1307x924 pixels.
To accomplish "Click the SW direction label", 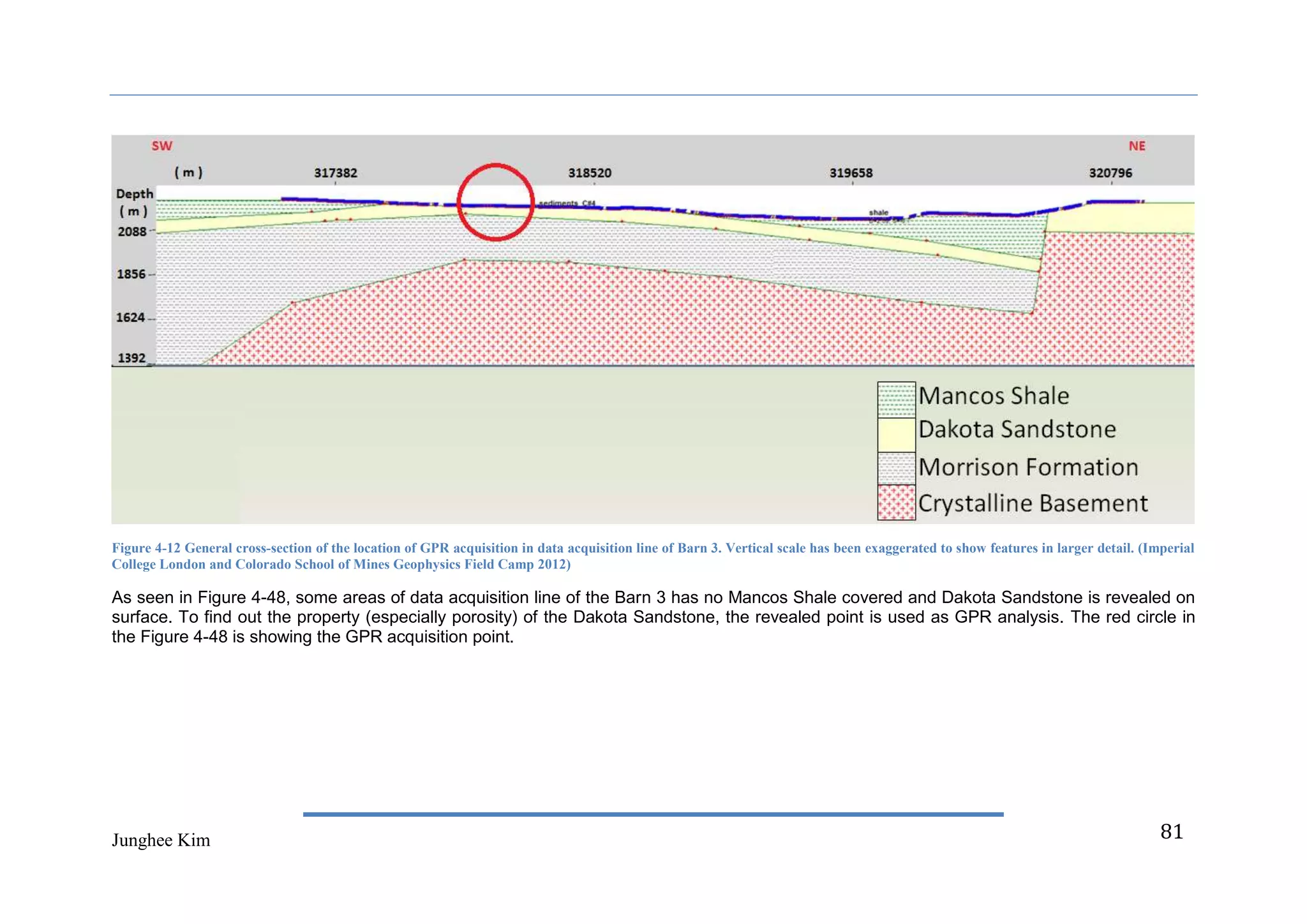I will [162, 146].
